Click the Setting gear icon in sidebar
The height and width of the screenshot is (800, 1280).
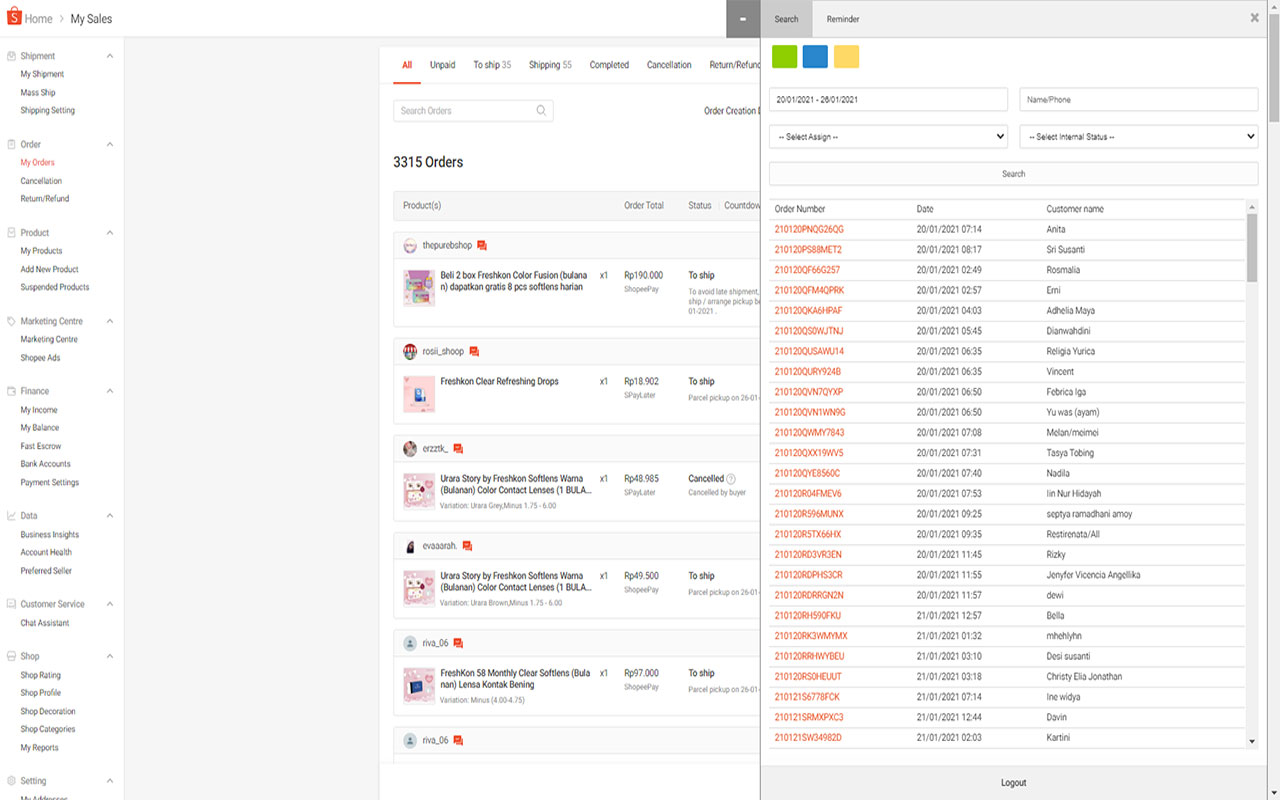(x=12, y=780)
